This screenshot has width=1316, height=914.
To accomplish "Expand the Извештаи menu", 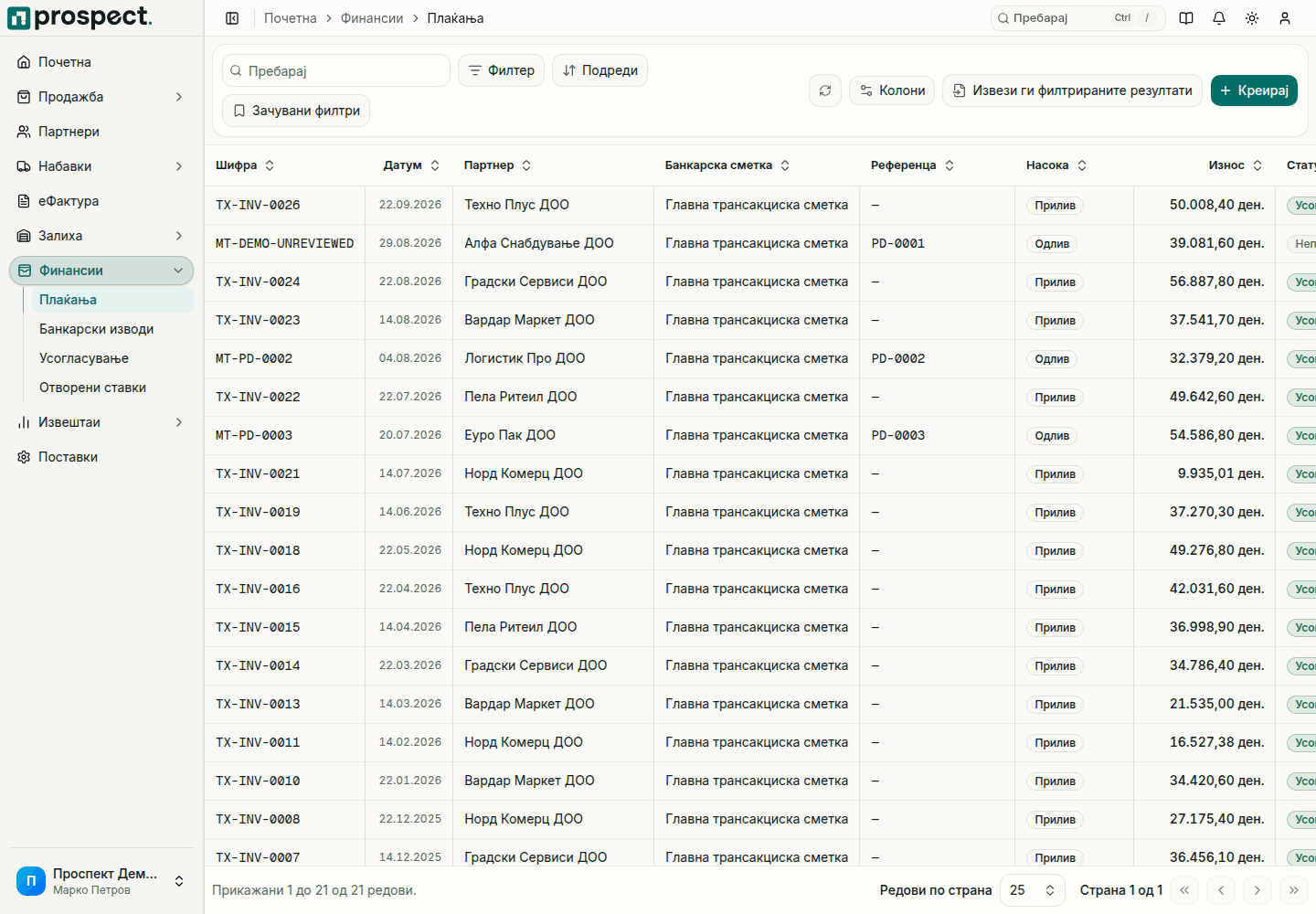I will pyautogui.click(x=101, y=422).
